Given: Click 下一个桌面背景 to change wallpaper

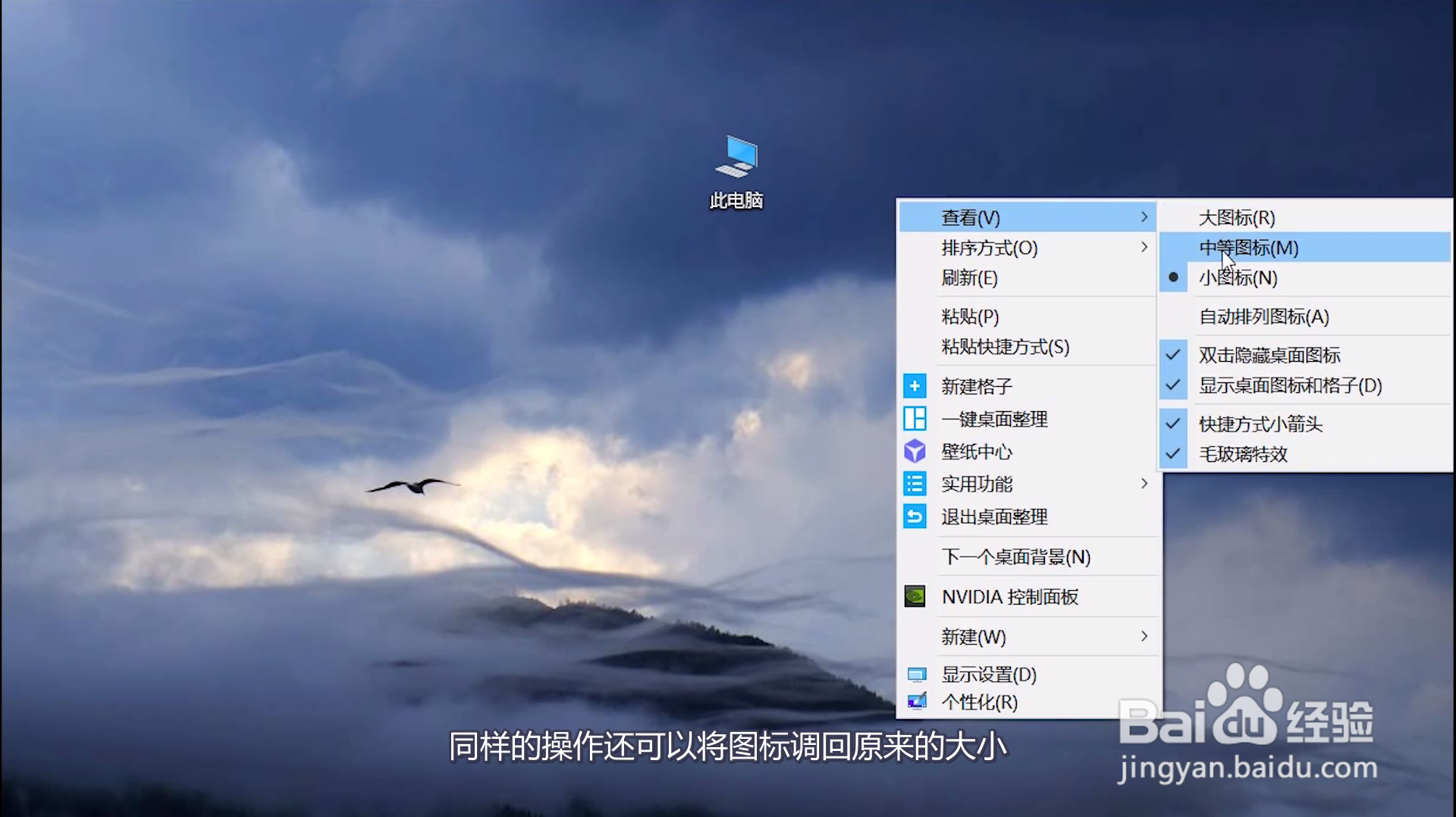Looking at the screenshot, I should tap(1014, 556).
